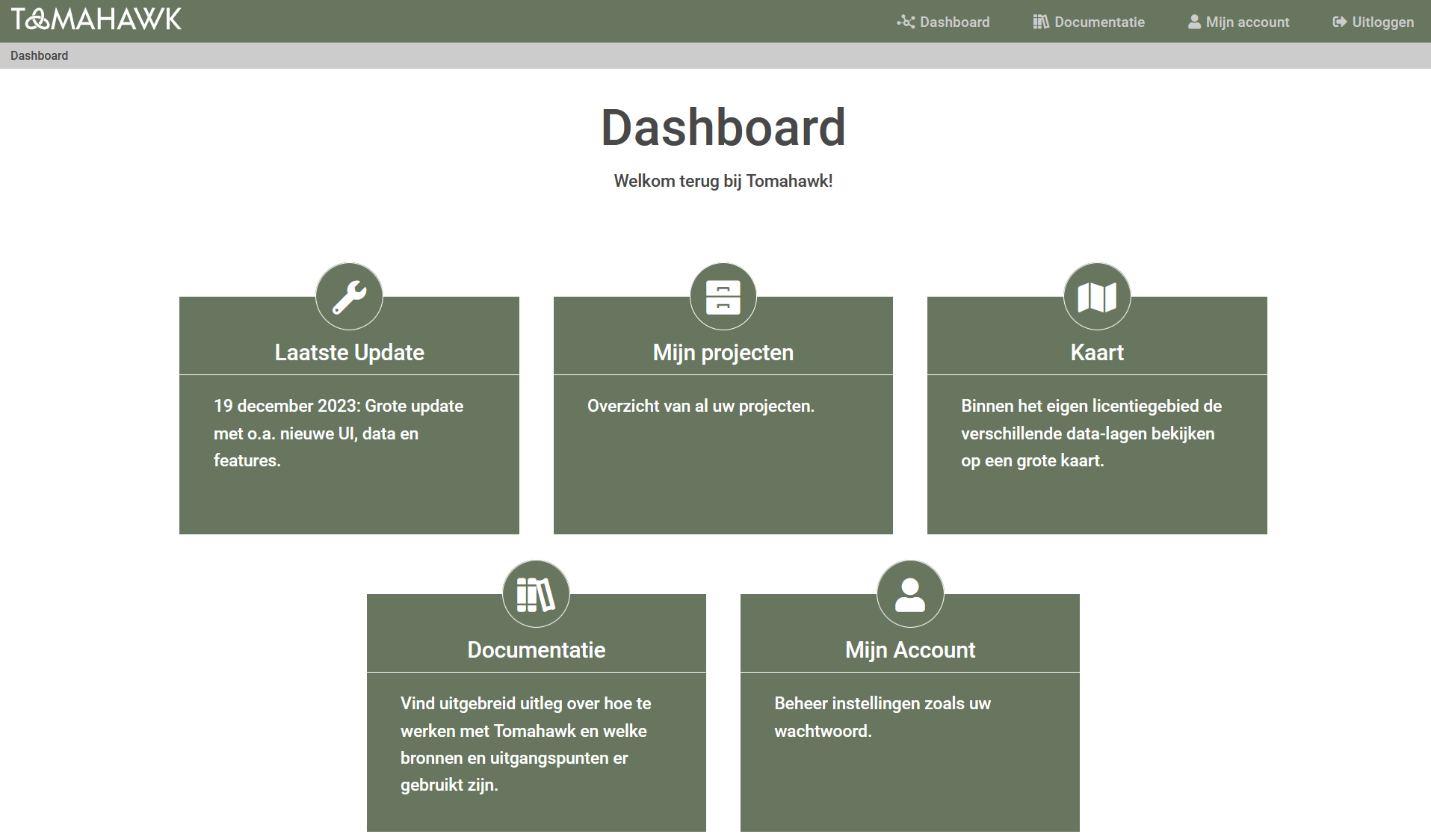Click 'Overzicht van al uw projecten.' text
1431x840 pixels.
pyautogui.click(x=701, y=406)
